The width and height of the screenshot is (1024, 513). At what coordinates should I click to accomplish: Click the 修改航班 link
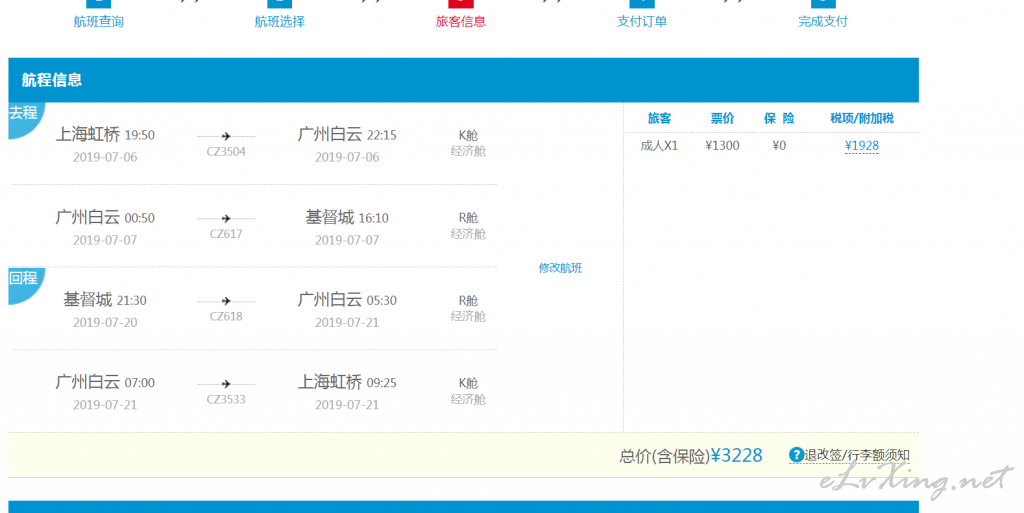coord(560,268)
